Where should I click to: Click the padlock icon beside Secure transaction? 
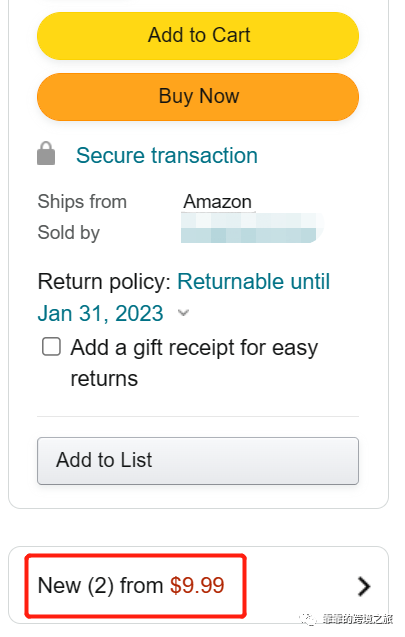tap(46, 154)
